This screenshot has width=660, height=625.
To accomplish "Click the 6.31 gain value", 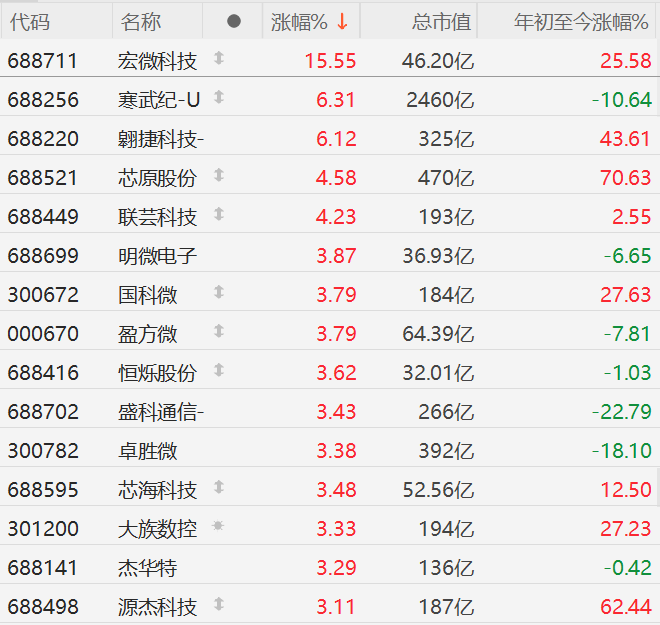I will (336, 100).
